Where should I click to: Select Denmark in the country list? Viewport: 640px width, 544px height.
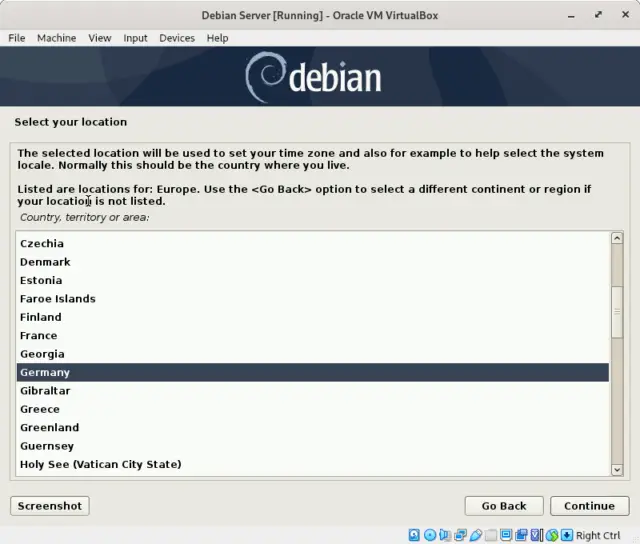pos(313,262)
